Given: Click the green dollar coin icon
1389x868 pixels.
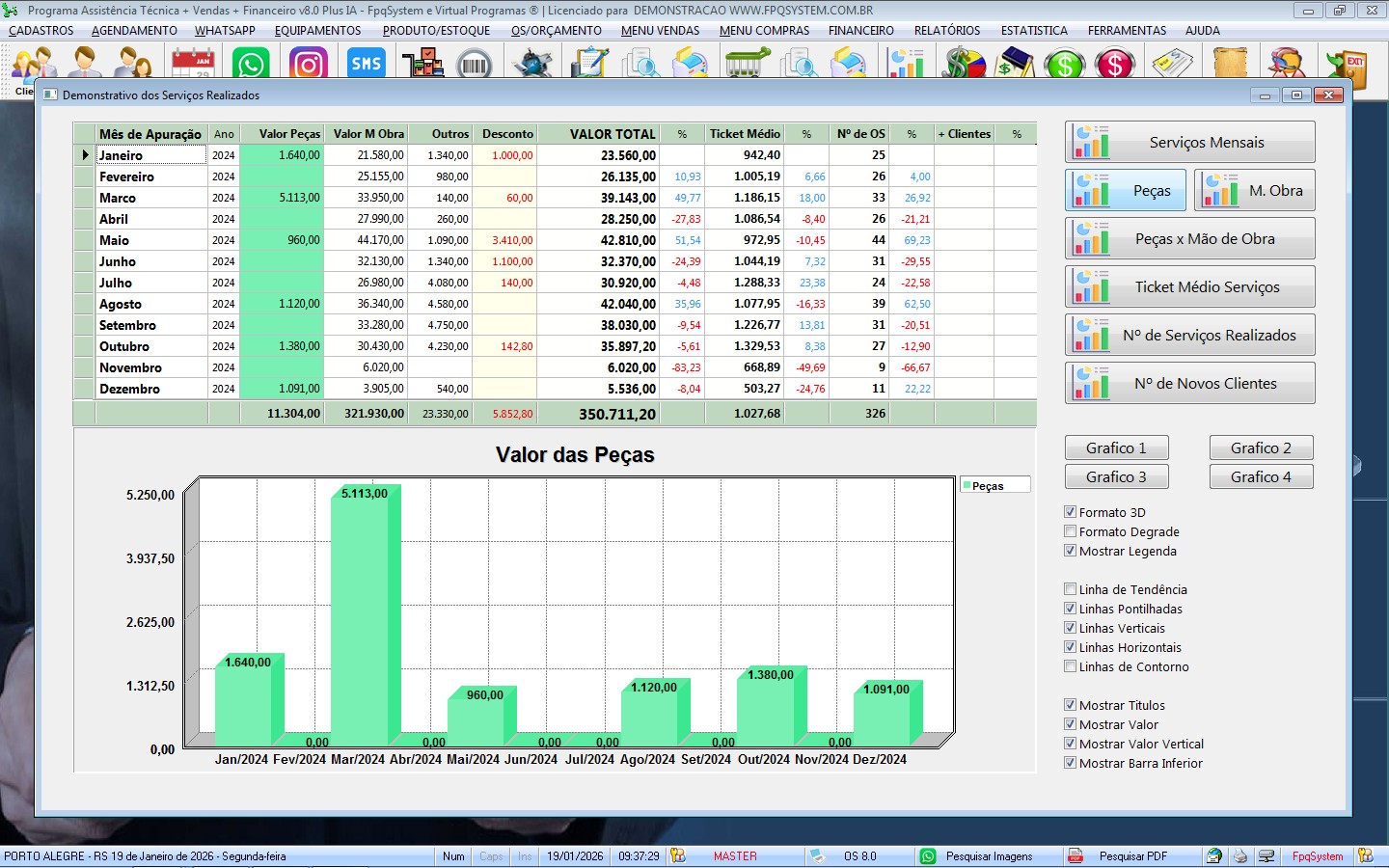Looking at the screenshot, I should point(1065,65).
